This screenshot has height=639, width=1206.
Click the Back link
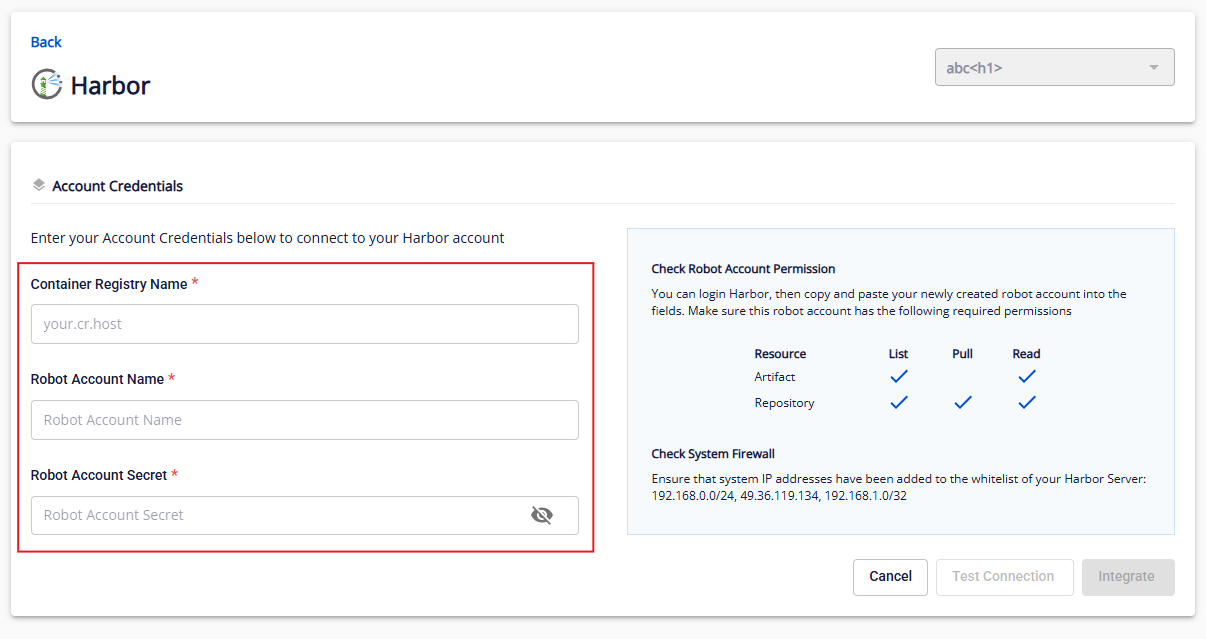(46, 42)
